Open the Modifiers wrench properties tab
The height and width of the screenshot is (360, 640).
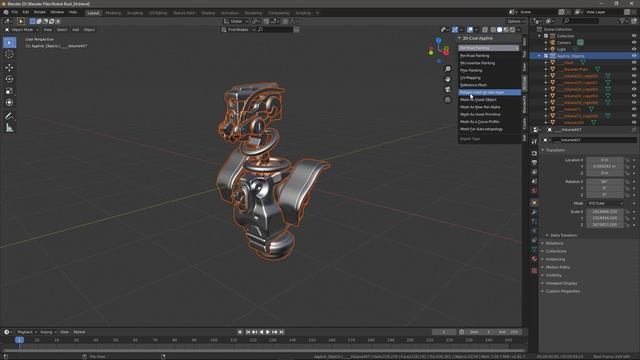tap(534, 212)
